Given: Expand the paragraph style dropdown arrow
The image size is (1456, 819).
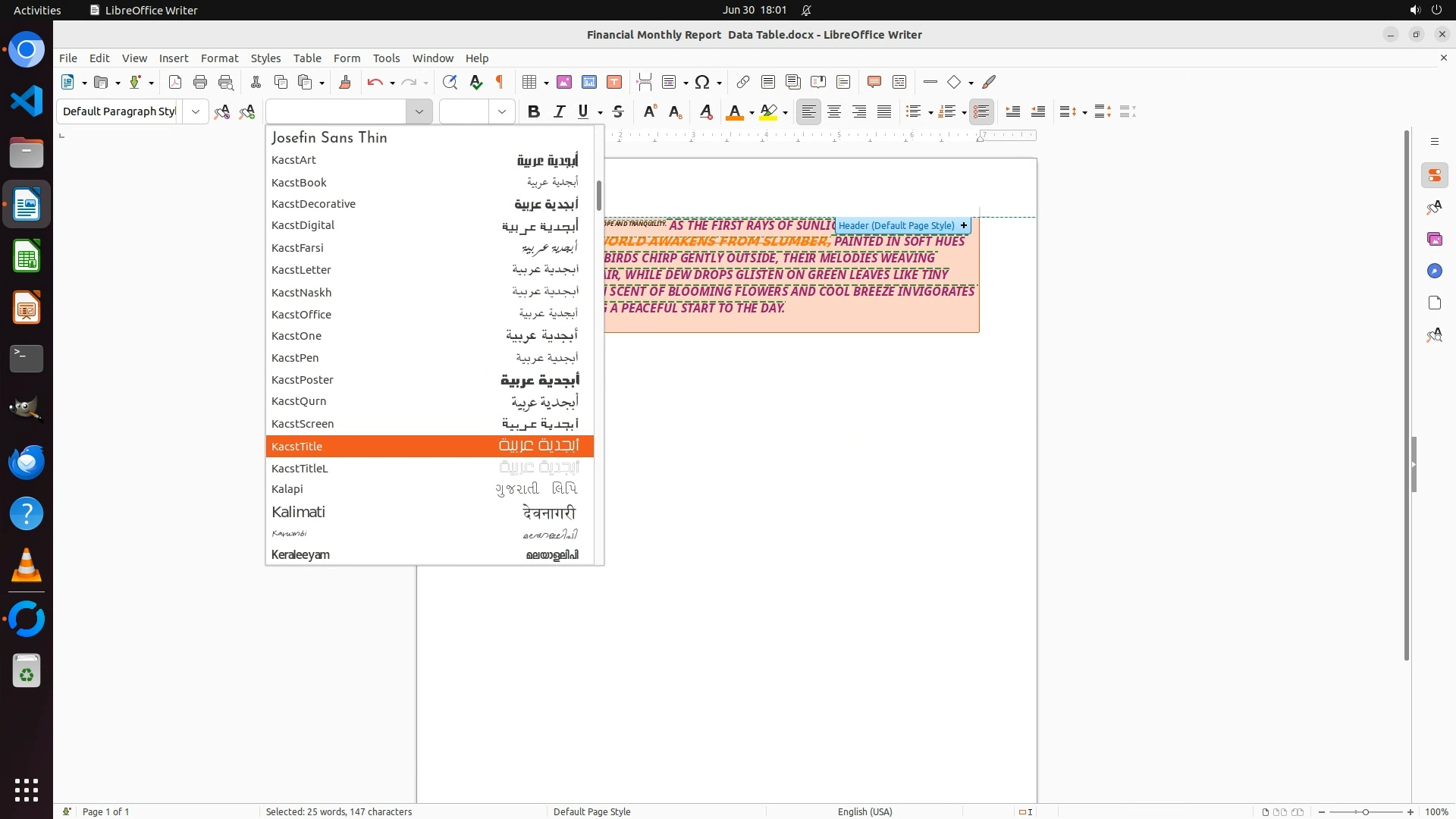Looking at the screenshot, I should (x=196, y=111).
